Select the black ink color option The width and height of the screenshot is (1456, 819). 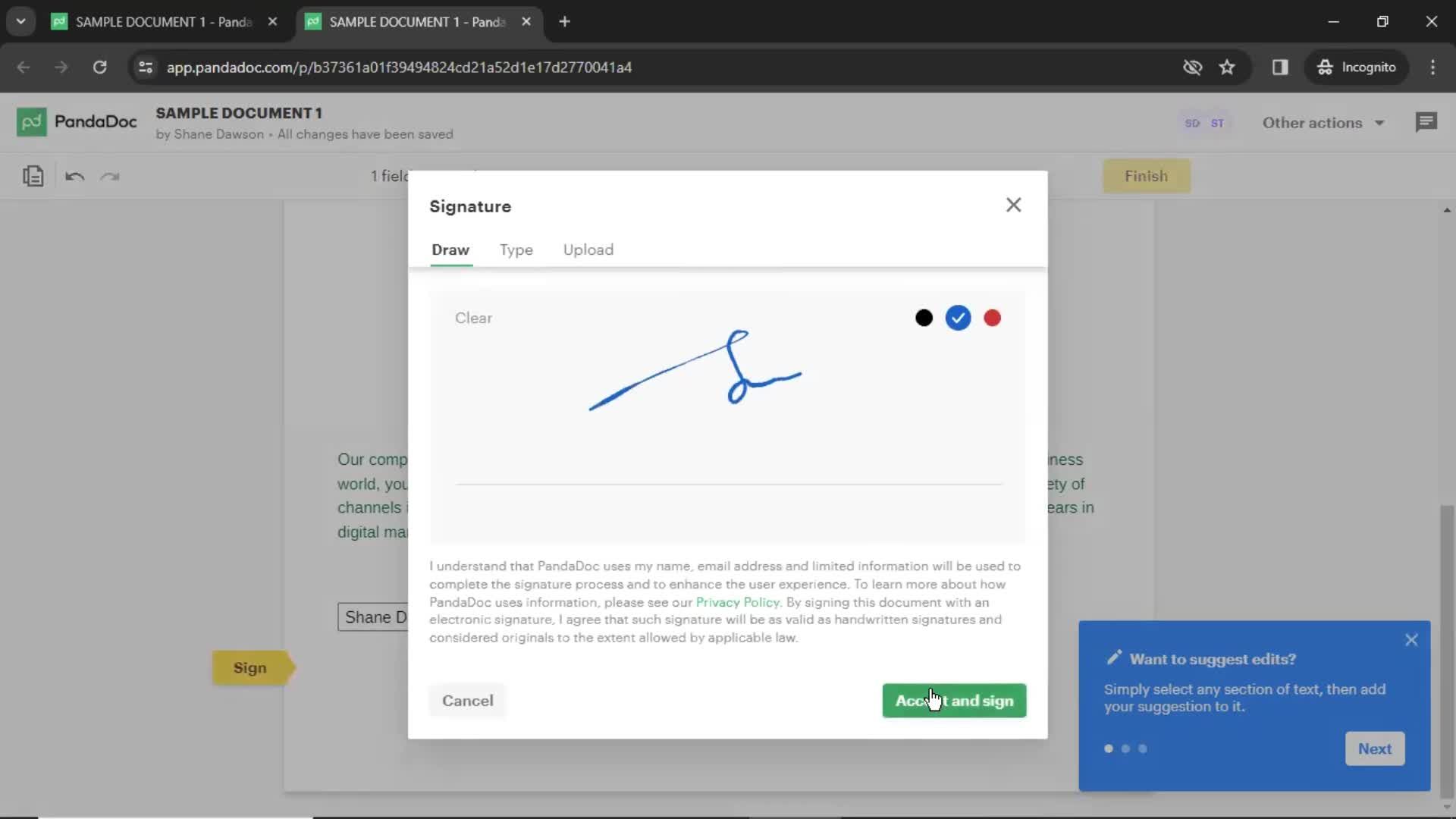tap(924, 318)
